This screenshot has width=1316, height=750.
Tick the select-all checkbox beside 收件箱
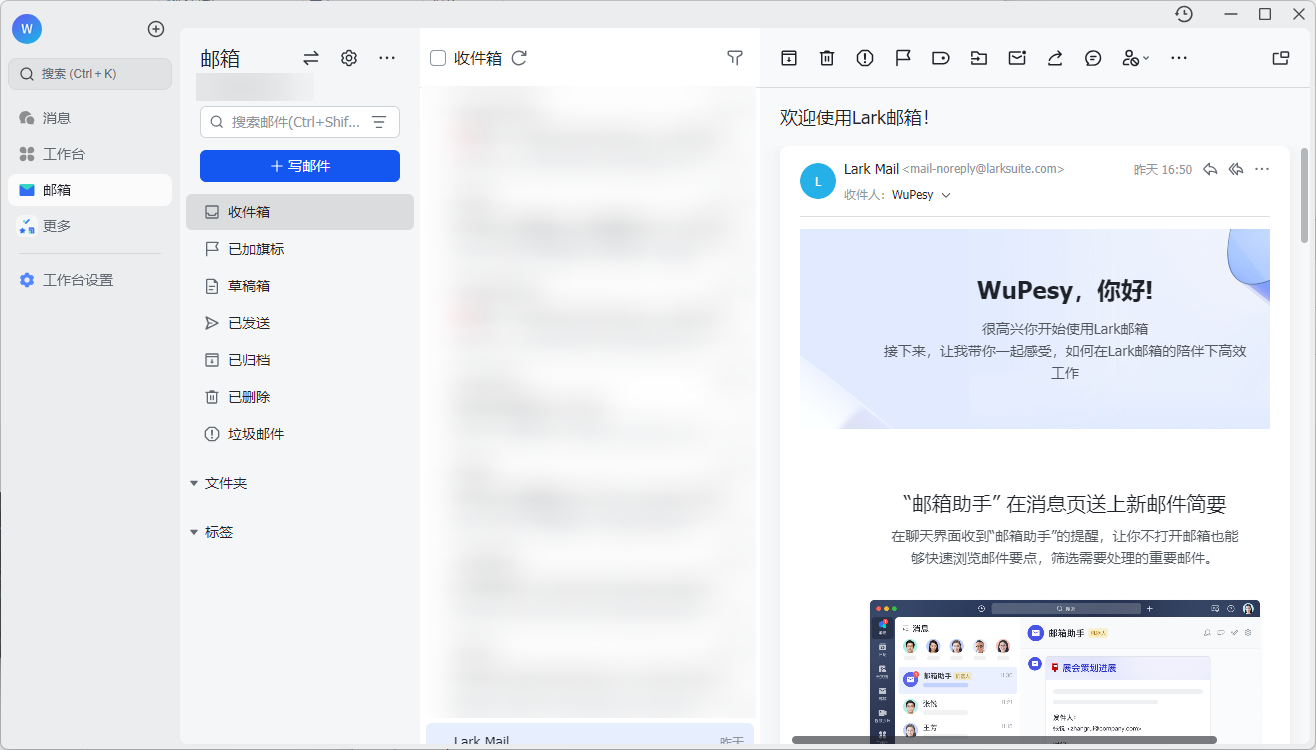438,58
